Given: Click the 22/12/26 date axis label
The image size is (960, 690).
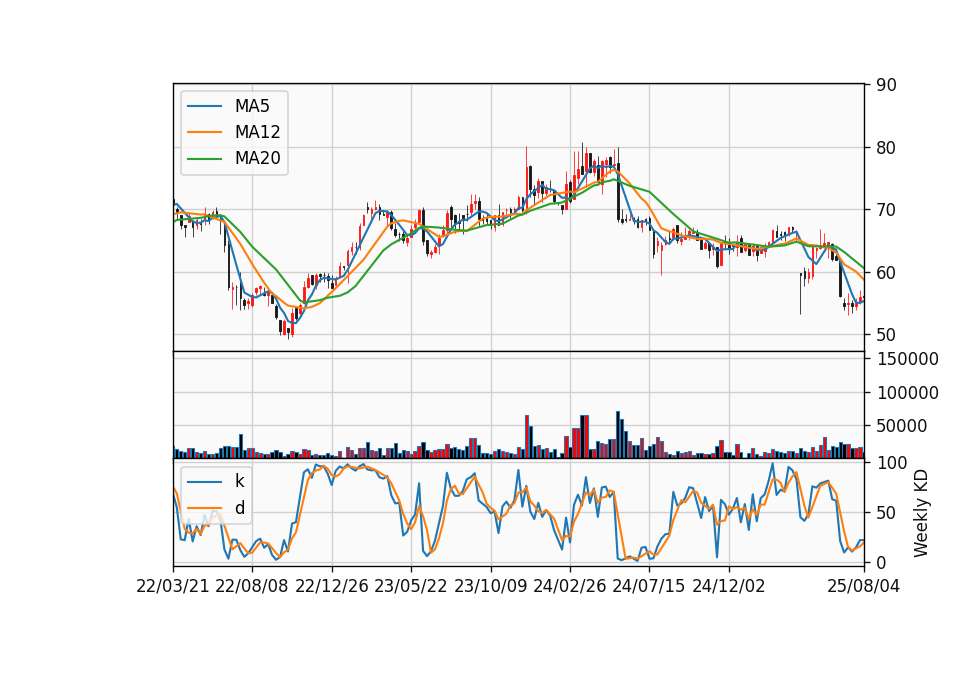Looking at the screenshot, I should tap(332, 587).
